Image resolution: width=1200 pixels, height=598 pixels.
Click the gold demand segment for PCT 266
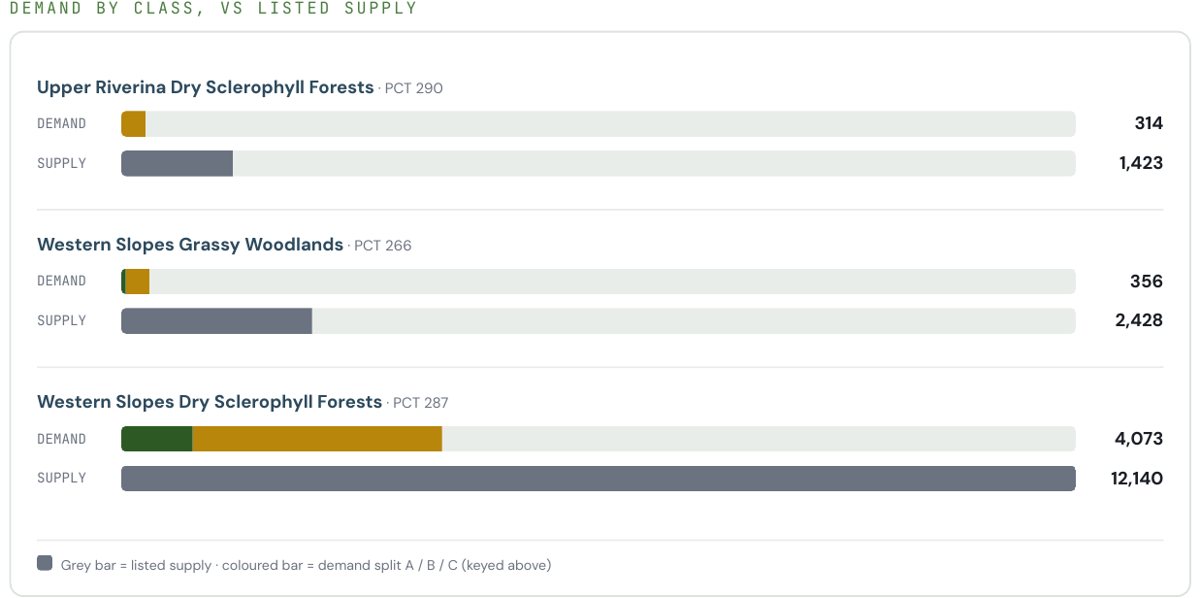(138, 281)
